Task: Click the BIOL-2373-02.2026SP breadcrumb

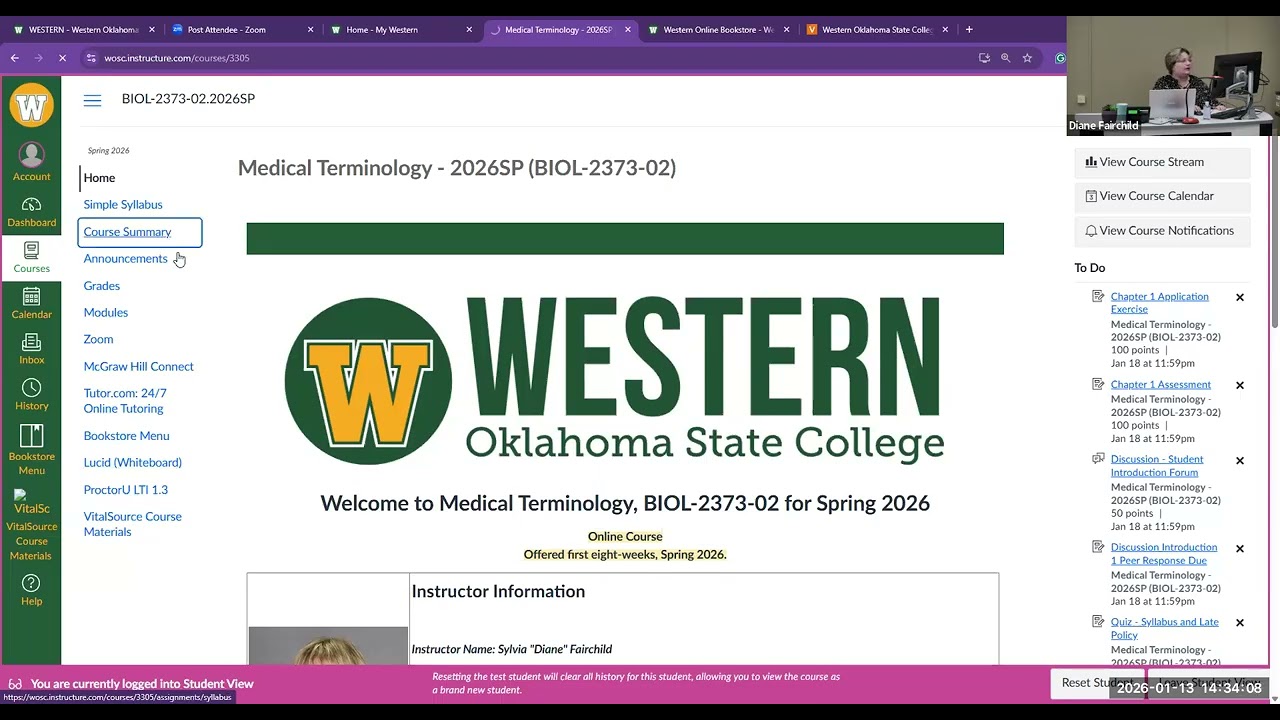Action: [188, 99]
